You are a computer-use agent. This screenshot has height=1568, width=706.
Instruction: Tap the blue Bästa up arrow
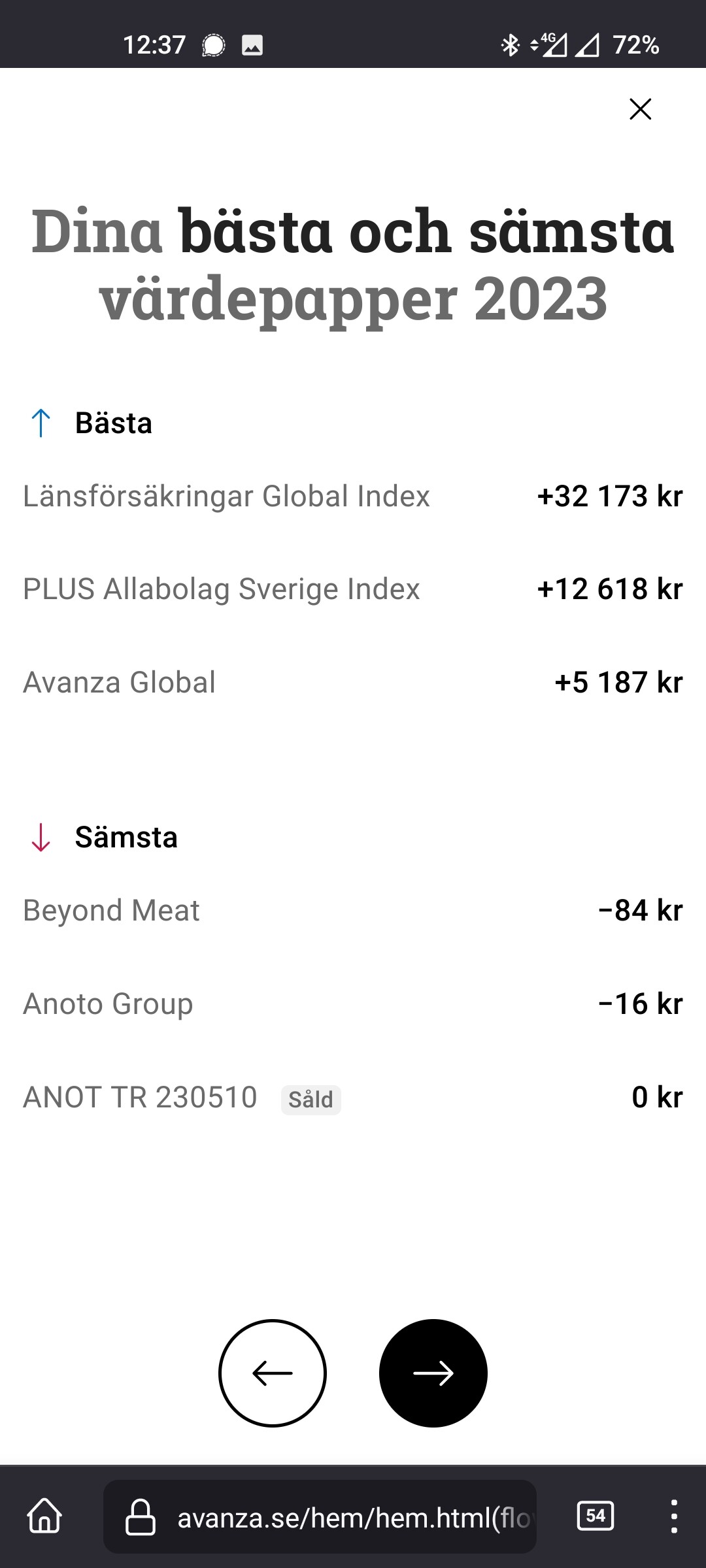(x=41, y=423)
